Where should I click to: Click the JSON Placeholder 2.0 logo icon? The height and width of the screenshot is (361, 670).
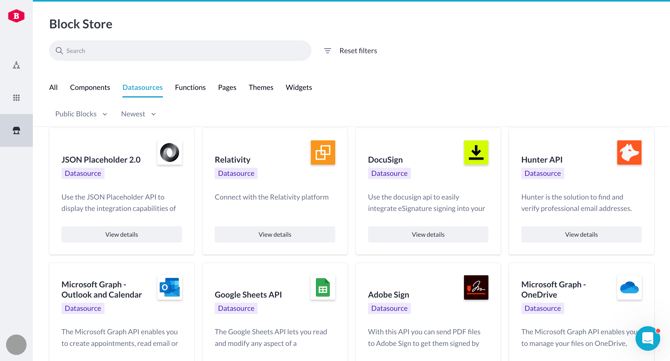pyautogui.click(x=170, y=153)
